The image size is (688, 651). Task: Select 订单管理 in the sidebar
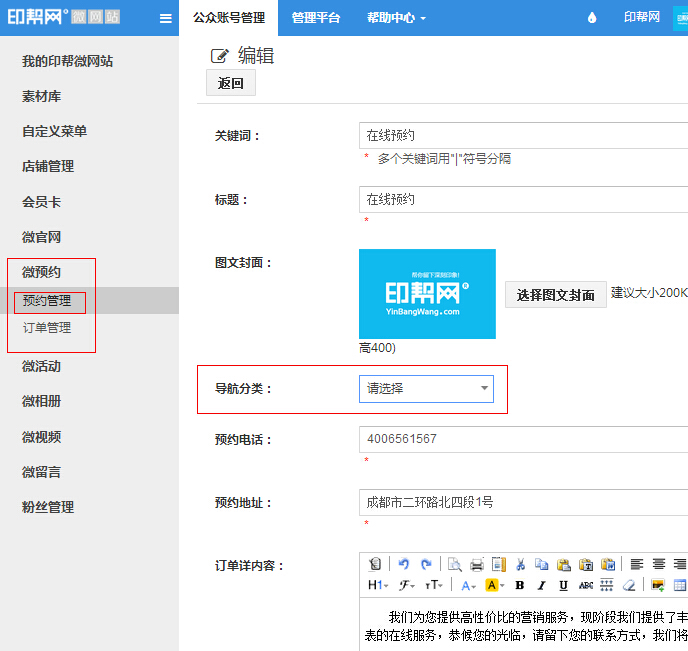coord(47,328)
